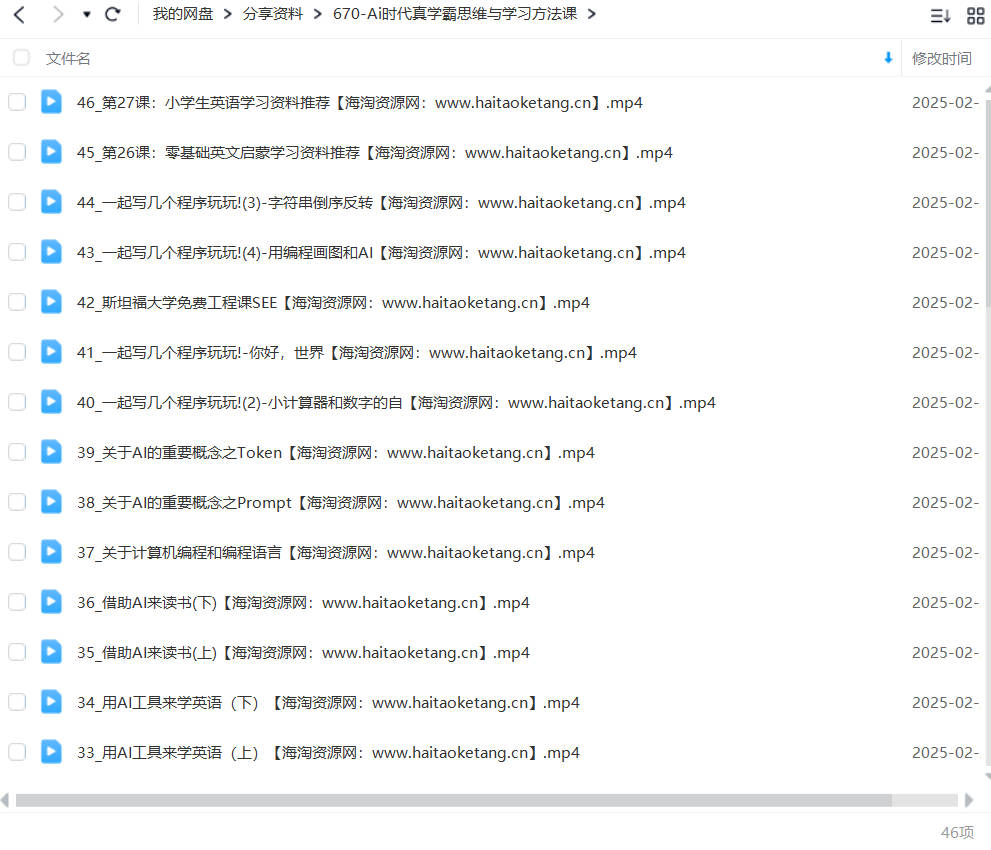Expand chevron after 我的网盘 breadcrumb
991x850 pixels.
point(228,14)
